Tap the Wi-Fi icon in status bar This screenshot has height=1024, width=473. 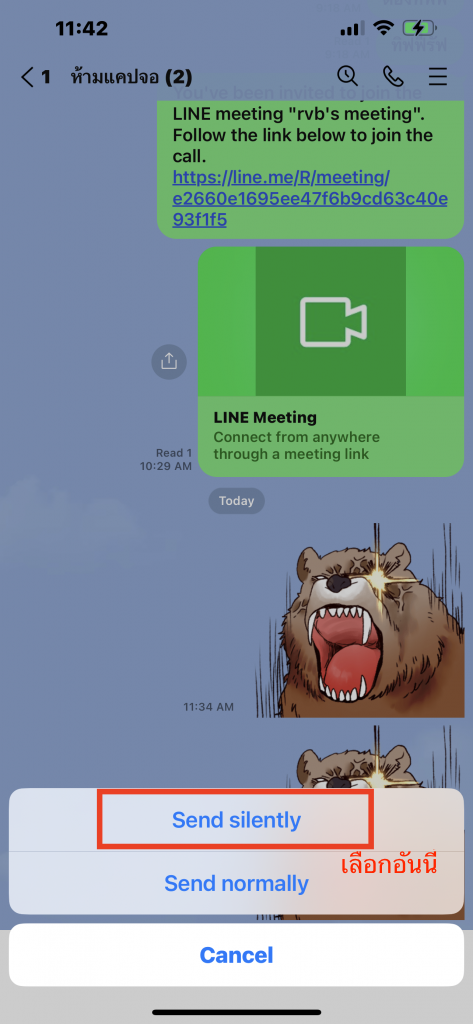(x=383, y=28)
